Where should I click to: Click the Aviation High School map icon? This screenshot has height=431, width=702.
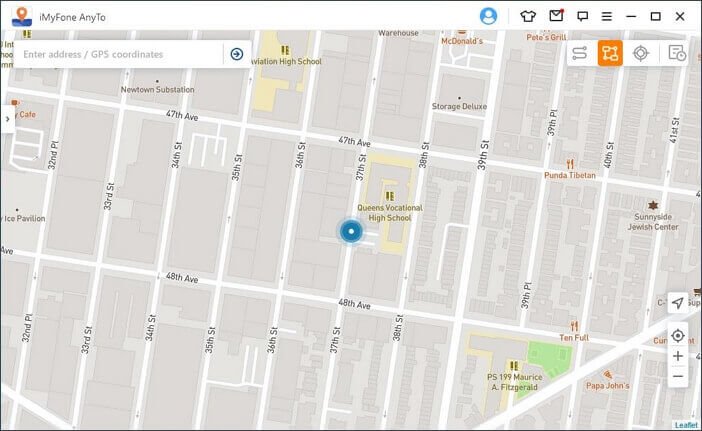click(285, 50)
